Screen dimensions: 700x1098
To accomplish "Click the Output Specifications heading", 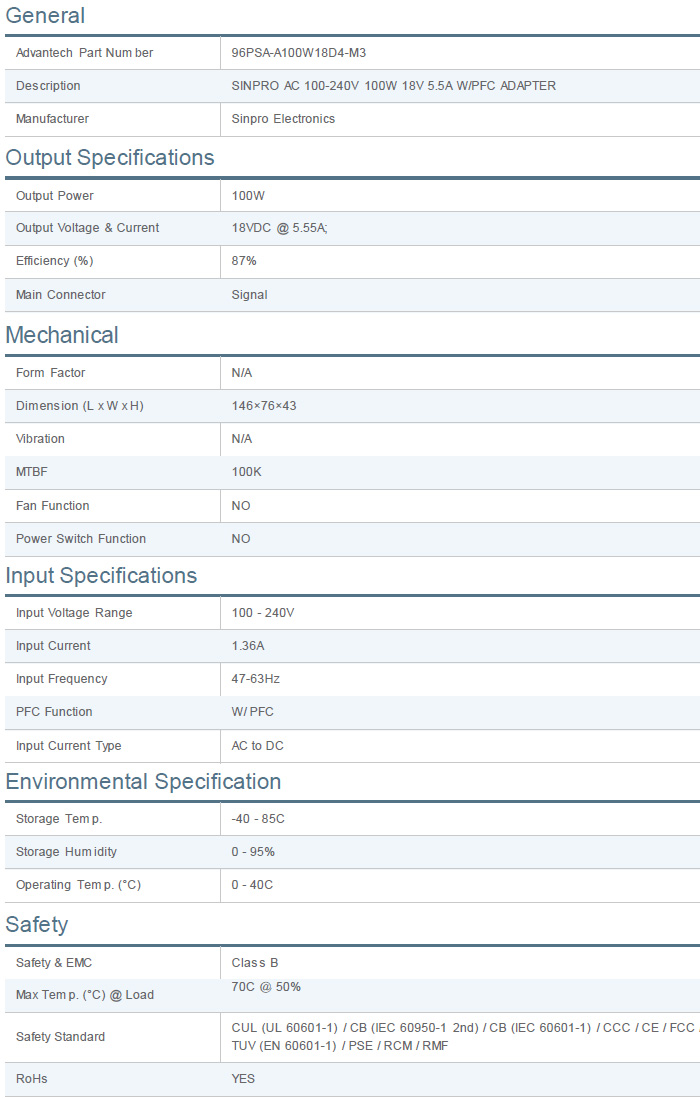I will 110,158.
